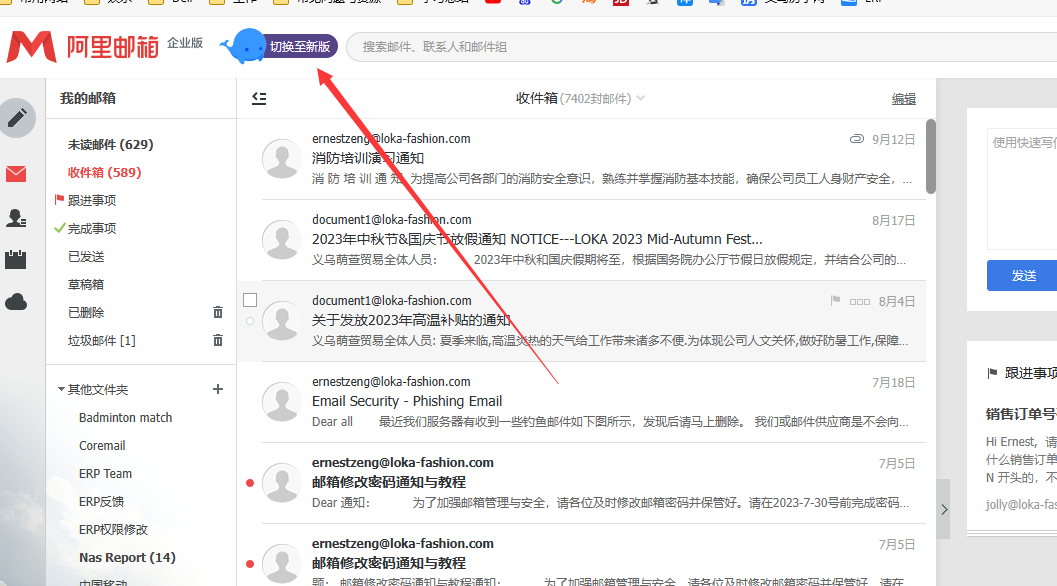Viewport: 1057px width, 586px height.
Task: Add new folder with plus icon beside 其他文件夹
Action: tap(218, 389)
